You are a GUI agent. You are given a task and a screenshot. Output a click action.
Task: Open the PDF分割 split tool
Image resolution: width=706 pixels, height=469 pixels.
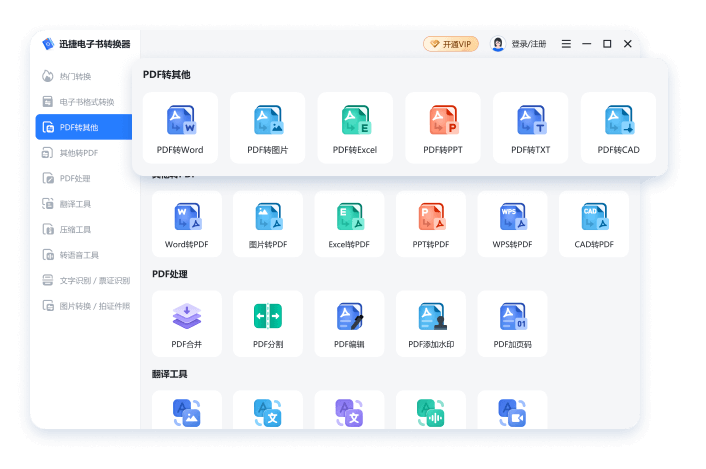point(268,324)
